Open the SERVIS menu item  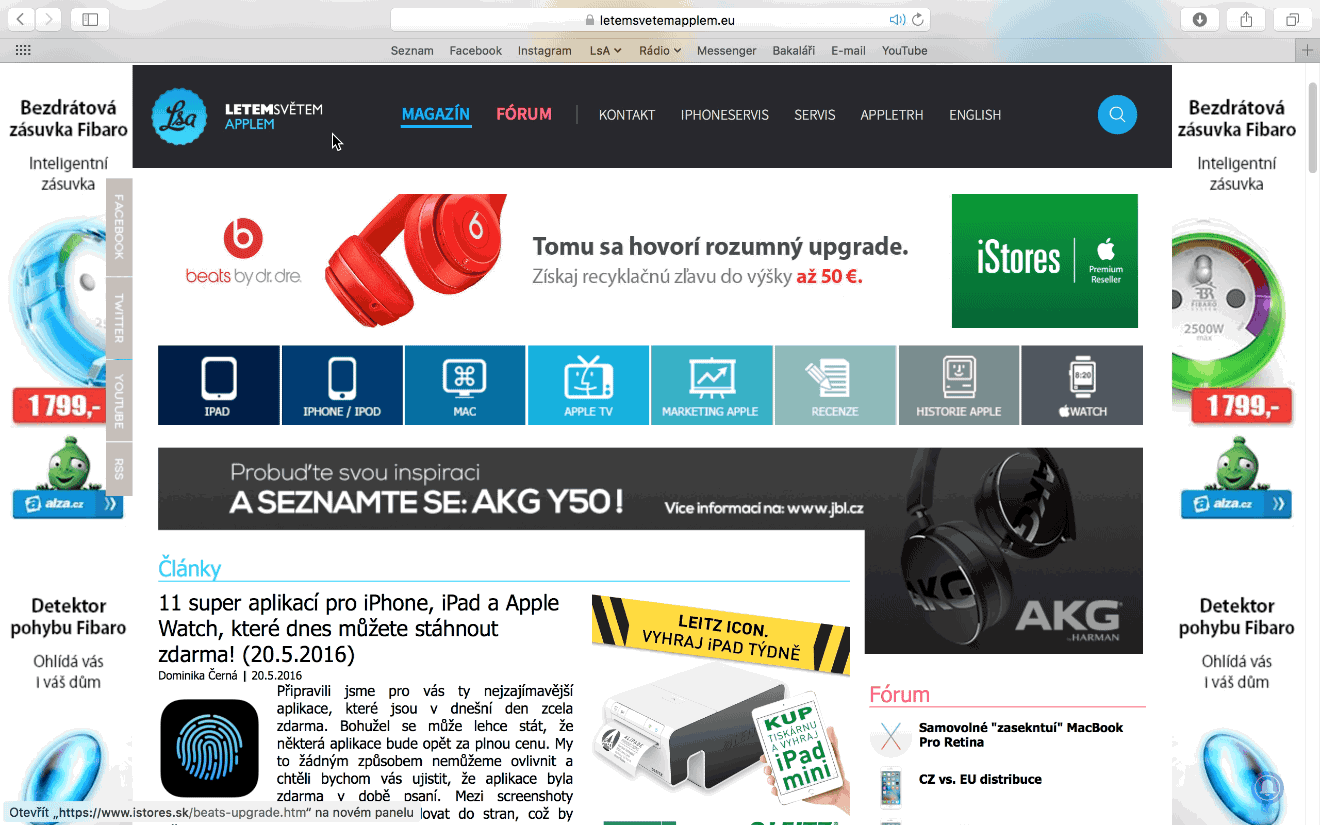815,115
